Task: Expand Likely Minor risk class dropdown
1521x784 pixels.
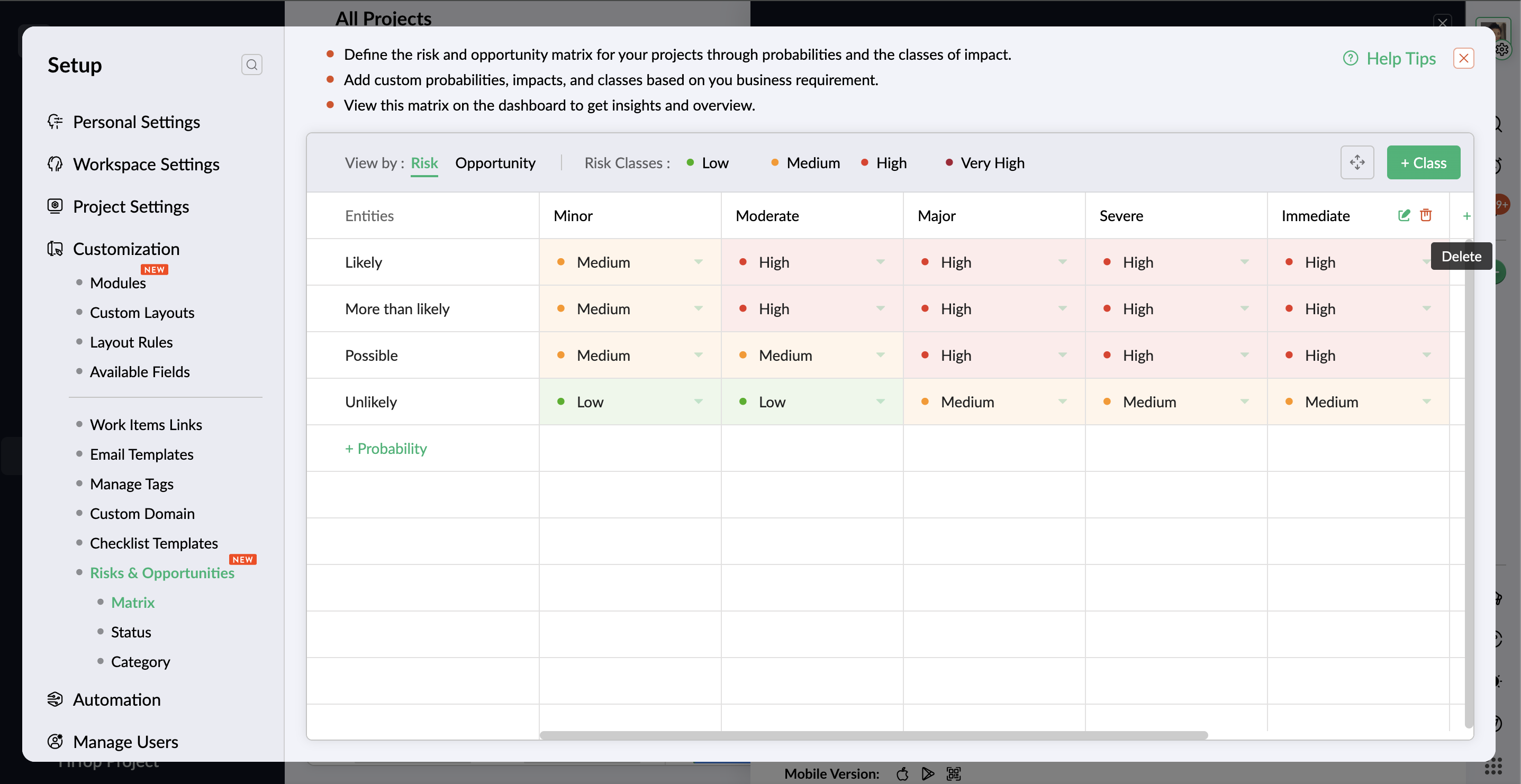Action: [698, 262]
